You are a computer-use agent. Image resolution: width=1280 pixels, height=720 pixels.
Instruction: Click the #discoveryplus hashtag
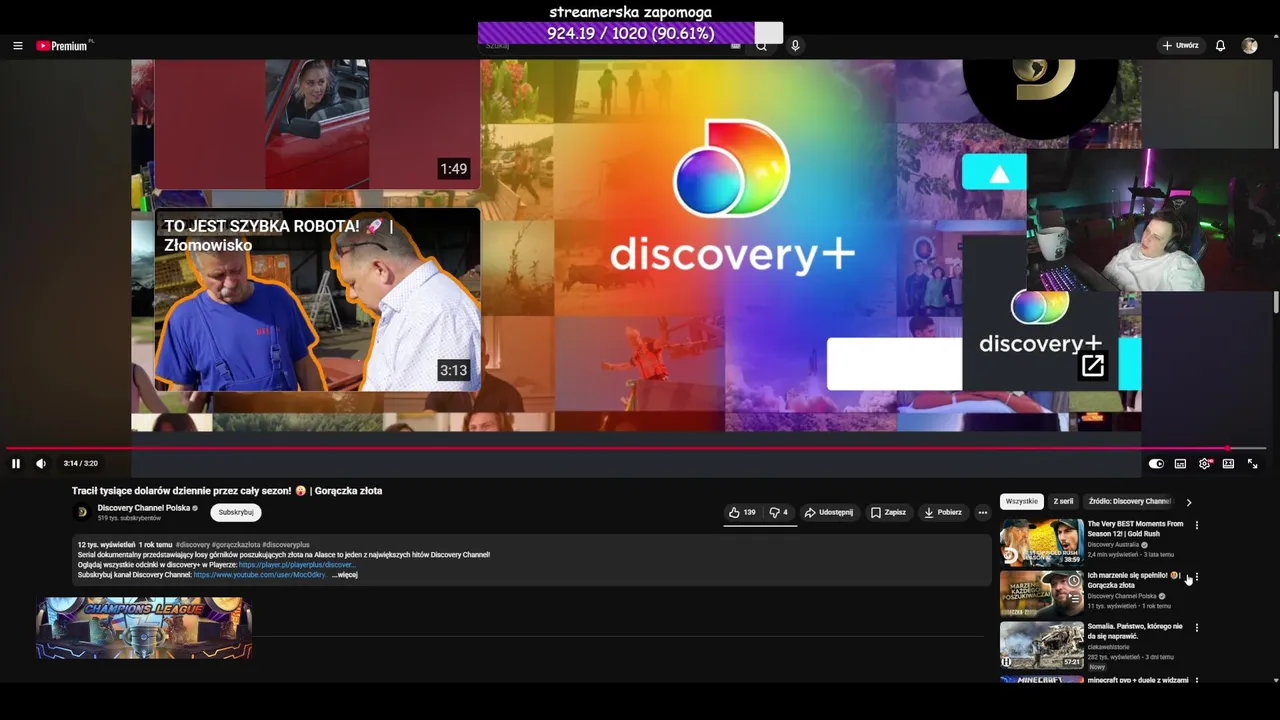286,545
